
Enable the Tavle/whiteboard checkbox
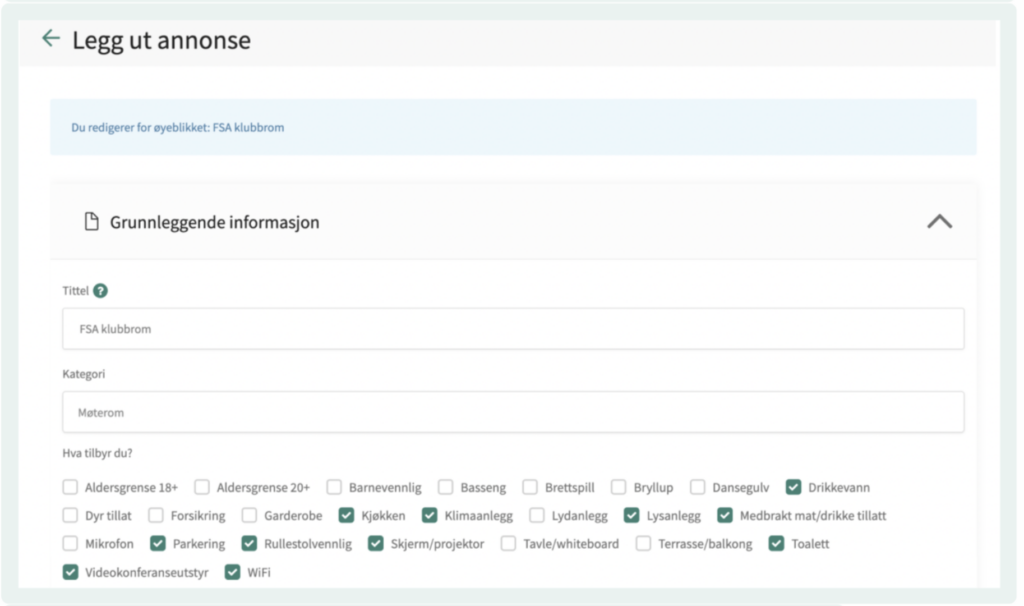[509, 544]
